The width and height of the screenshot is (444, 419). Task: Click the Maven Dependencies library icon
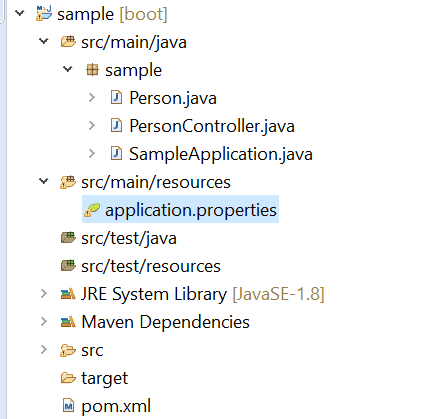(x=68, y=322)
